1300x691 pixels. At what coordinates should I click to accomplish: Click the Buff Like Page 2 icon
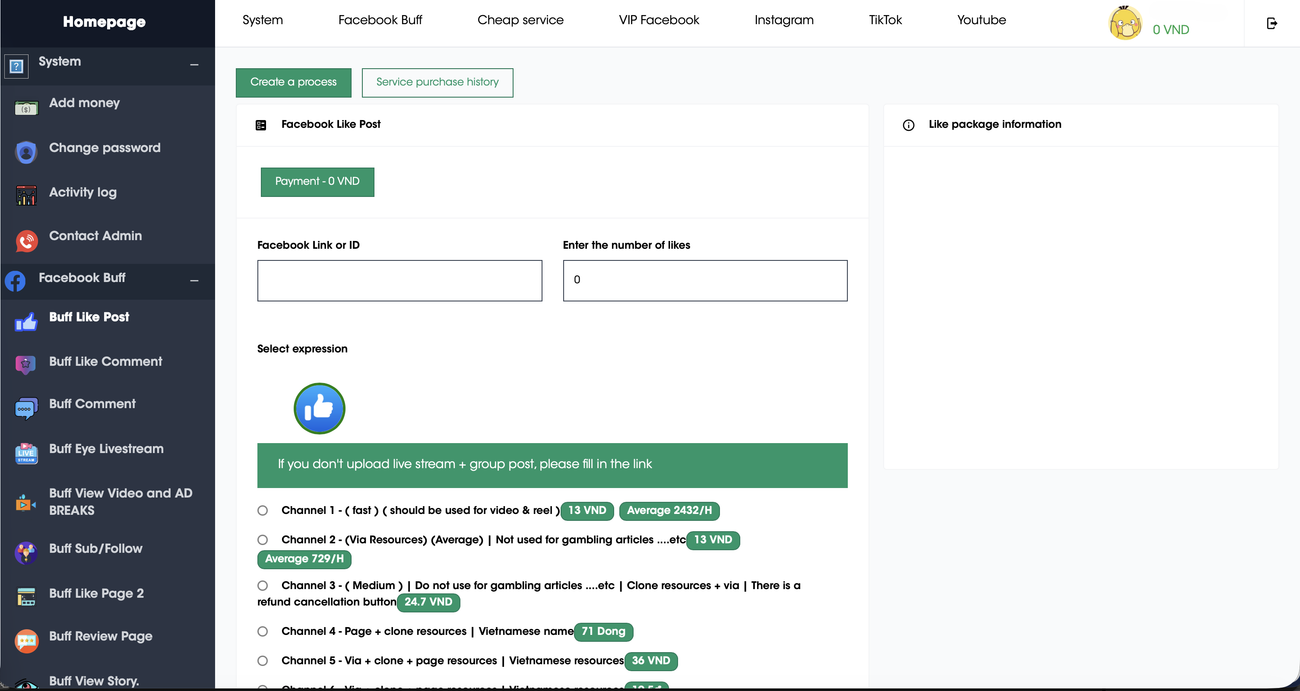pyautogui.click(x=27, y=597)
